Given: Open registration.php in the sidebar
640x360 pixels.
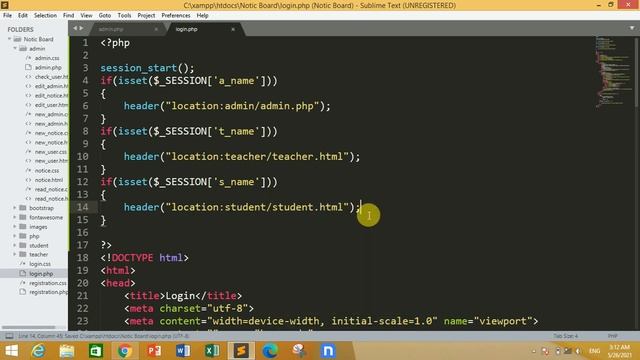Looking at the screenshot, I should [48, 293].
